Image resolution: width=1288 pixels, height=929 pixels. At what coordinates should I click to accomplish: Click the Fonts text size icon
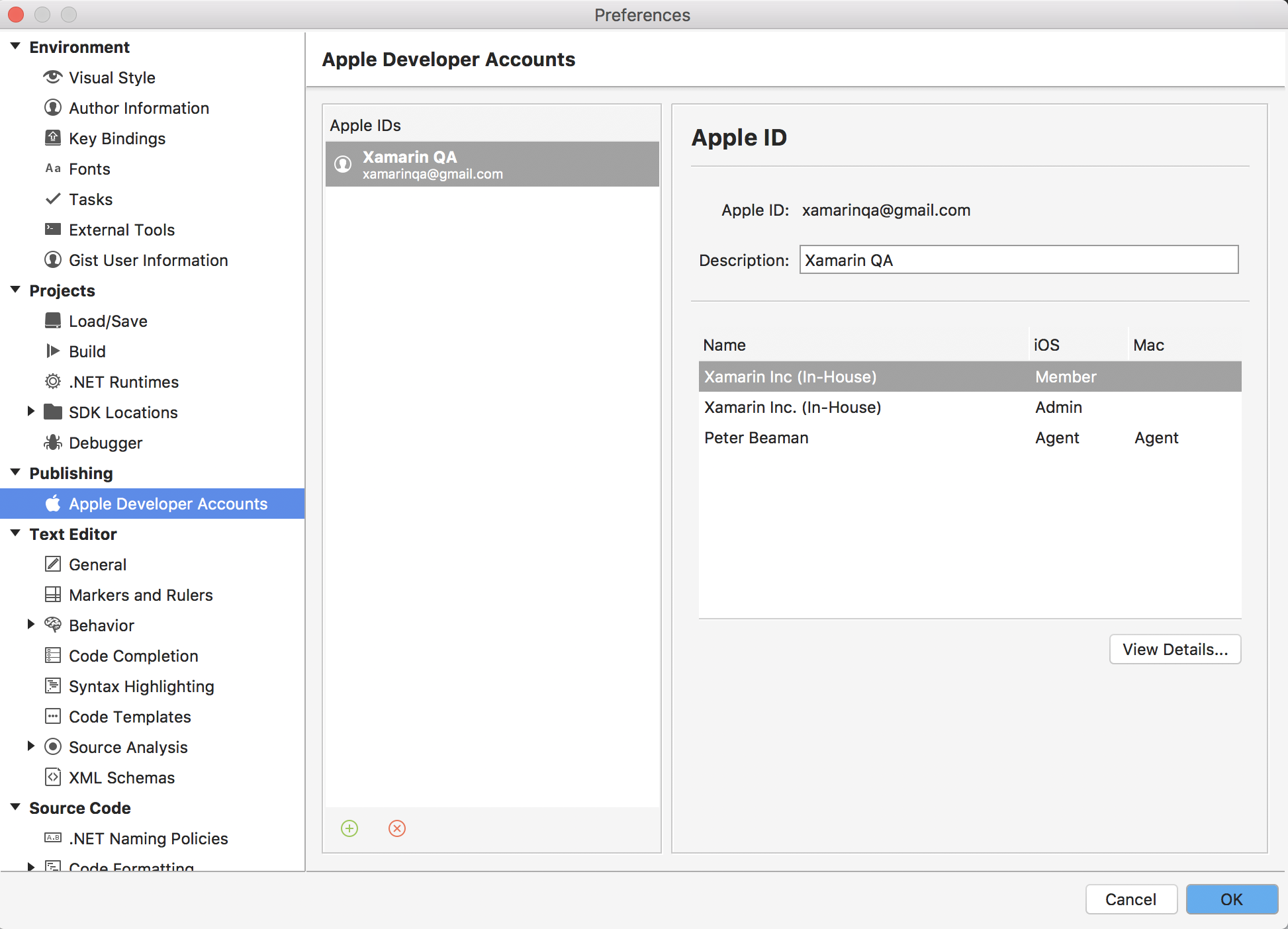tap(52, 169)
